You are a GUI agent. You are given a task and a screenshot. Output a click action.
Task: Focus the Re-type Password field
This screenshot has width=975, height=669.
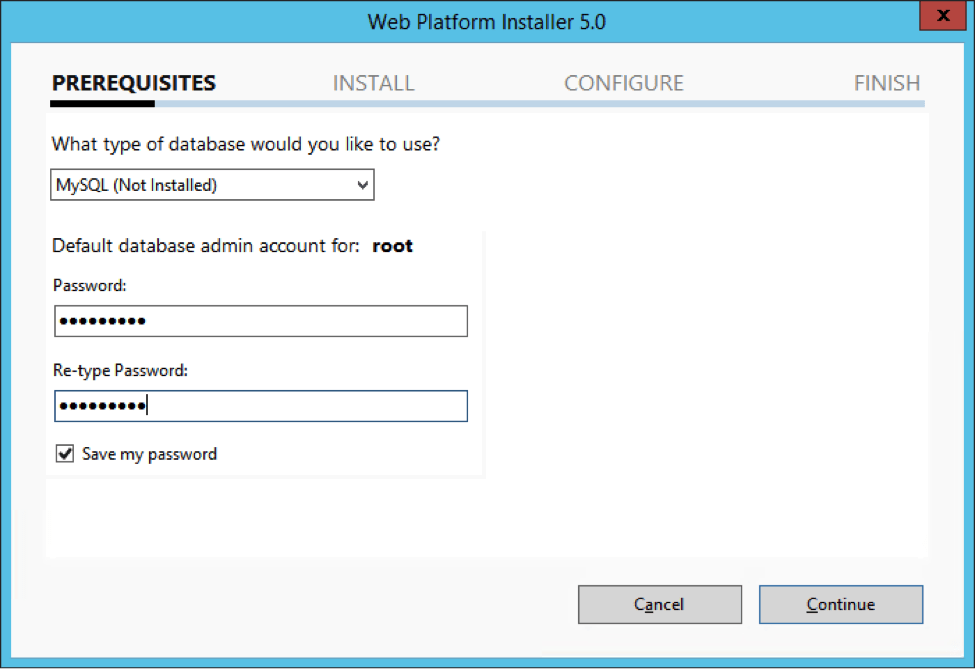(260, 405)
